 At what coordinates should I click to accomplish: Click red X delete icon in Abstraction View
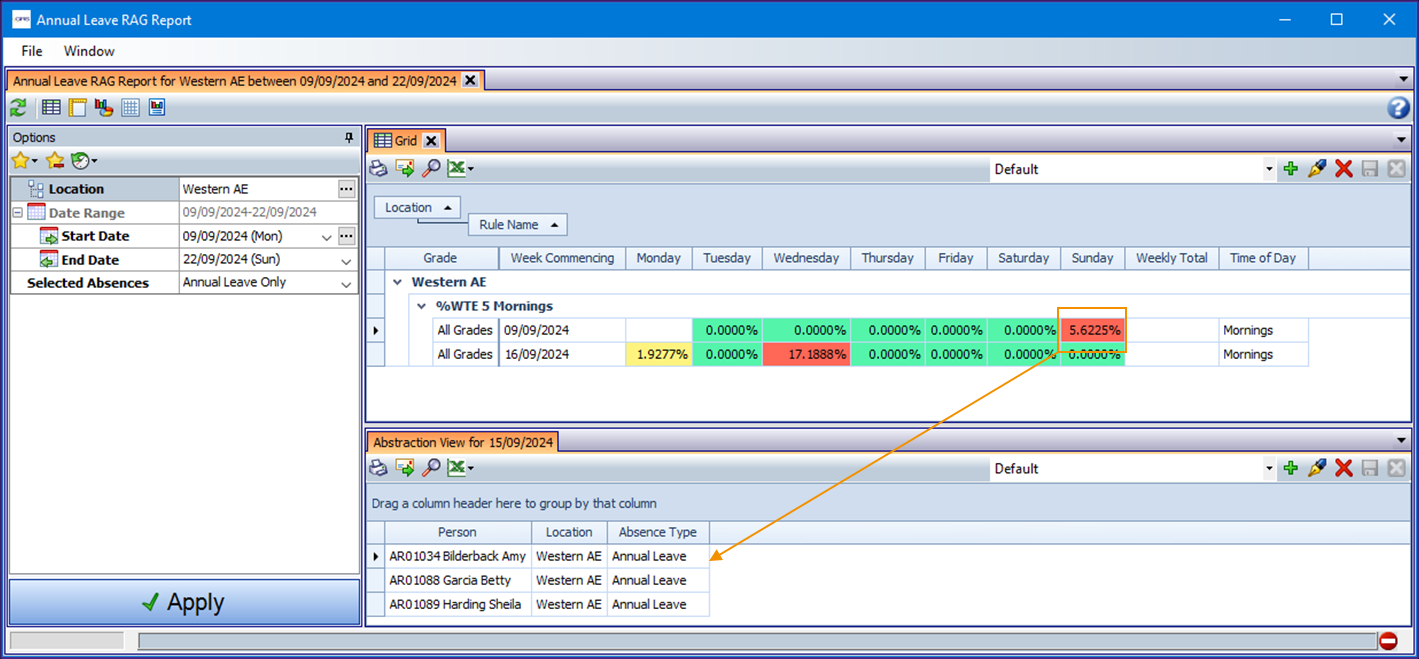(x=1344, y=468)
